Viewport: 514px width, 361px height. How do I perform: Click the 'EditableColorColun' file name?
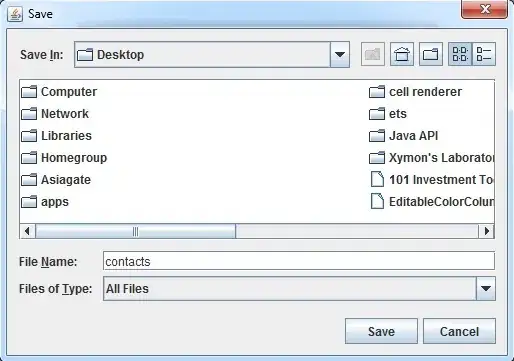tap(441, 202)
